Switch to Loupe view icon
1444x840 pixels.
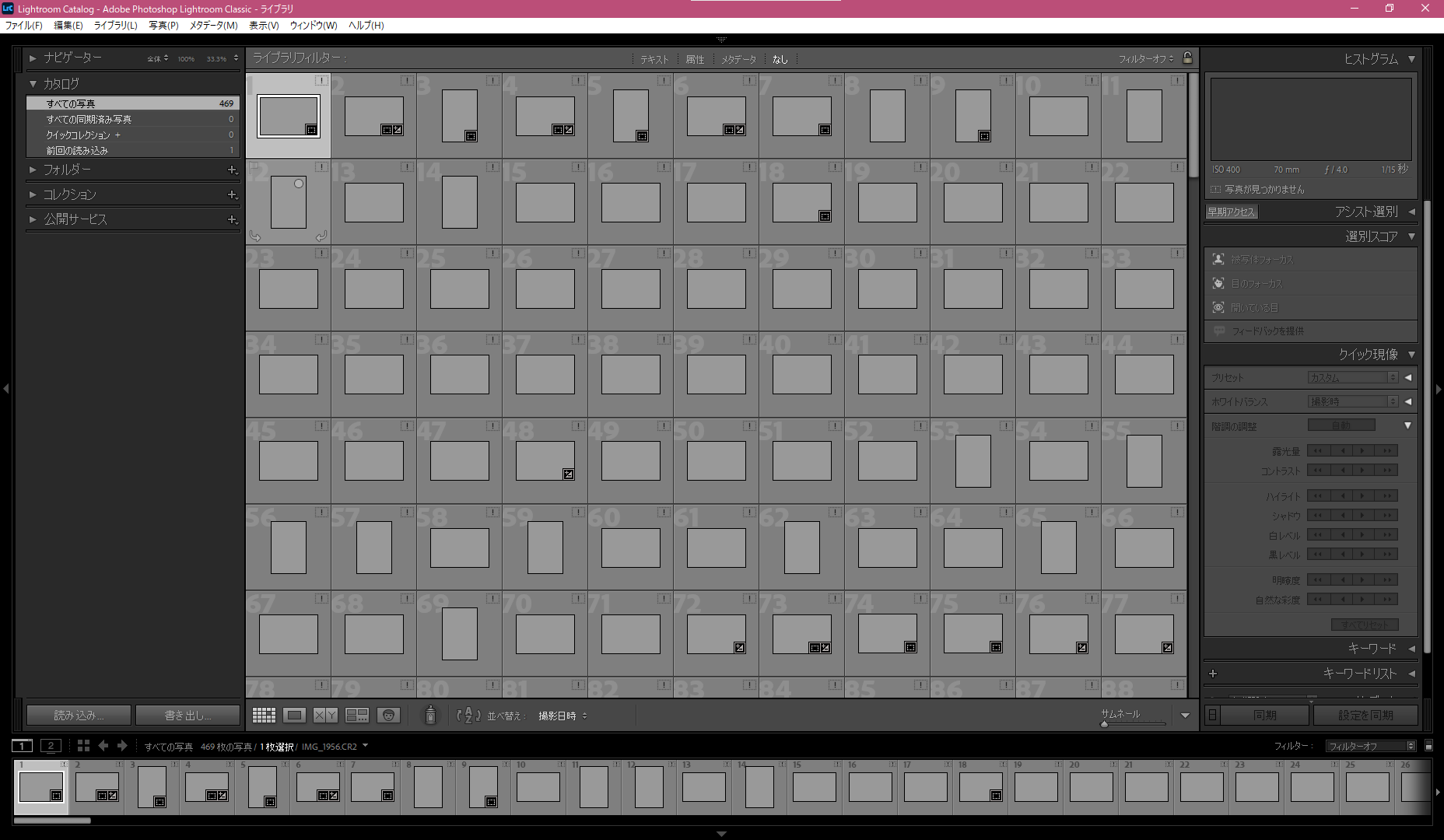point(294,716)
